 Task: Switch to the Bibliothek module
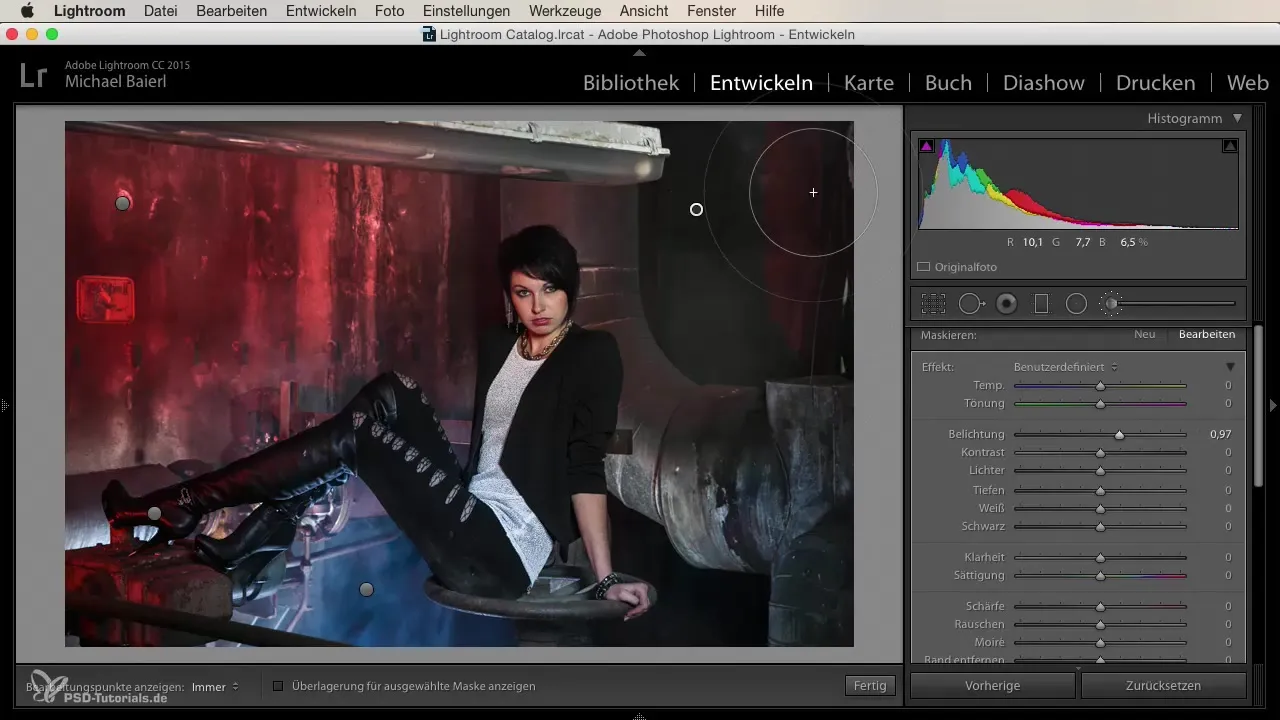pos(631,83)
